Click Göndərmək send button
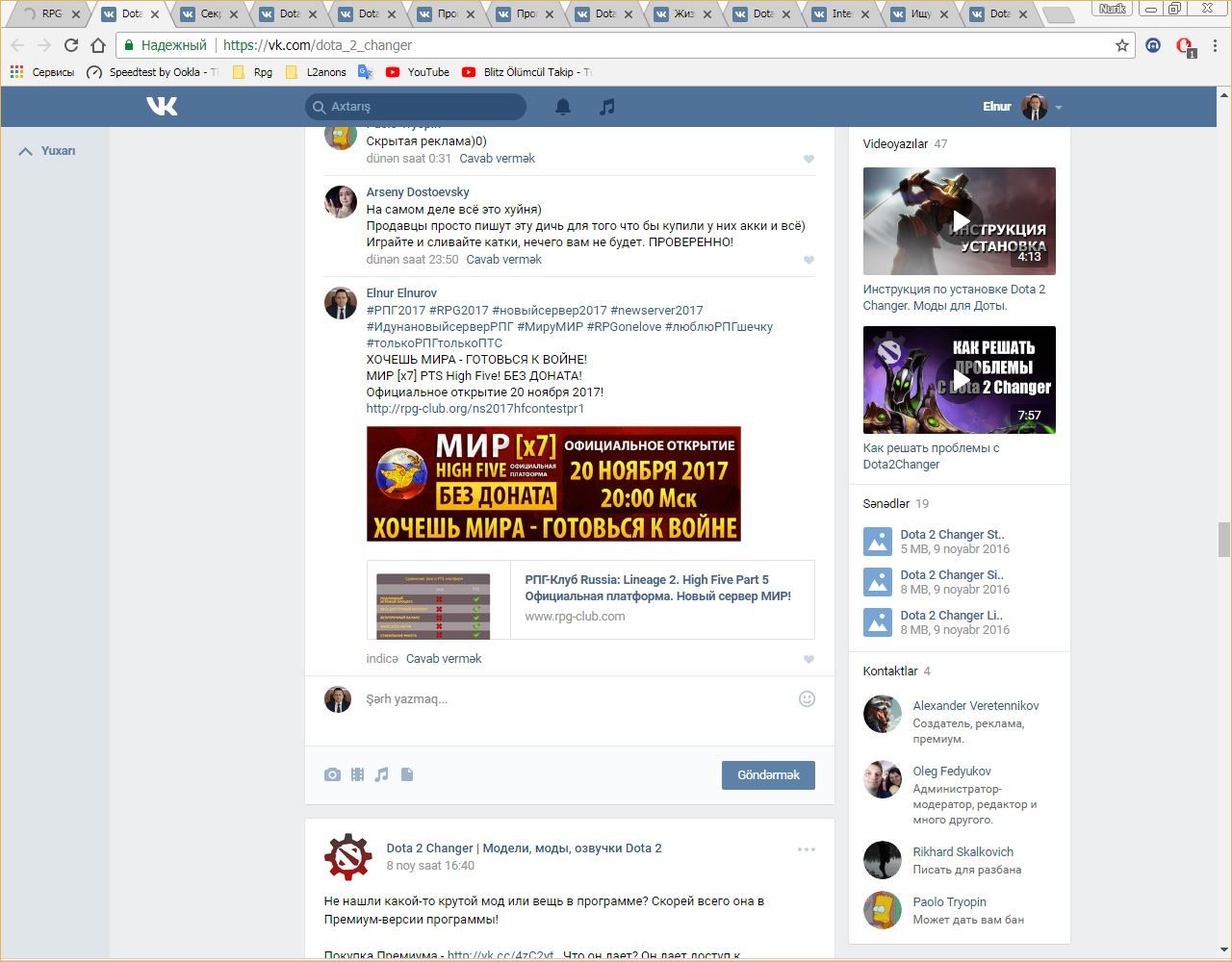 coord(768,775)
